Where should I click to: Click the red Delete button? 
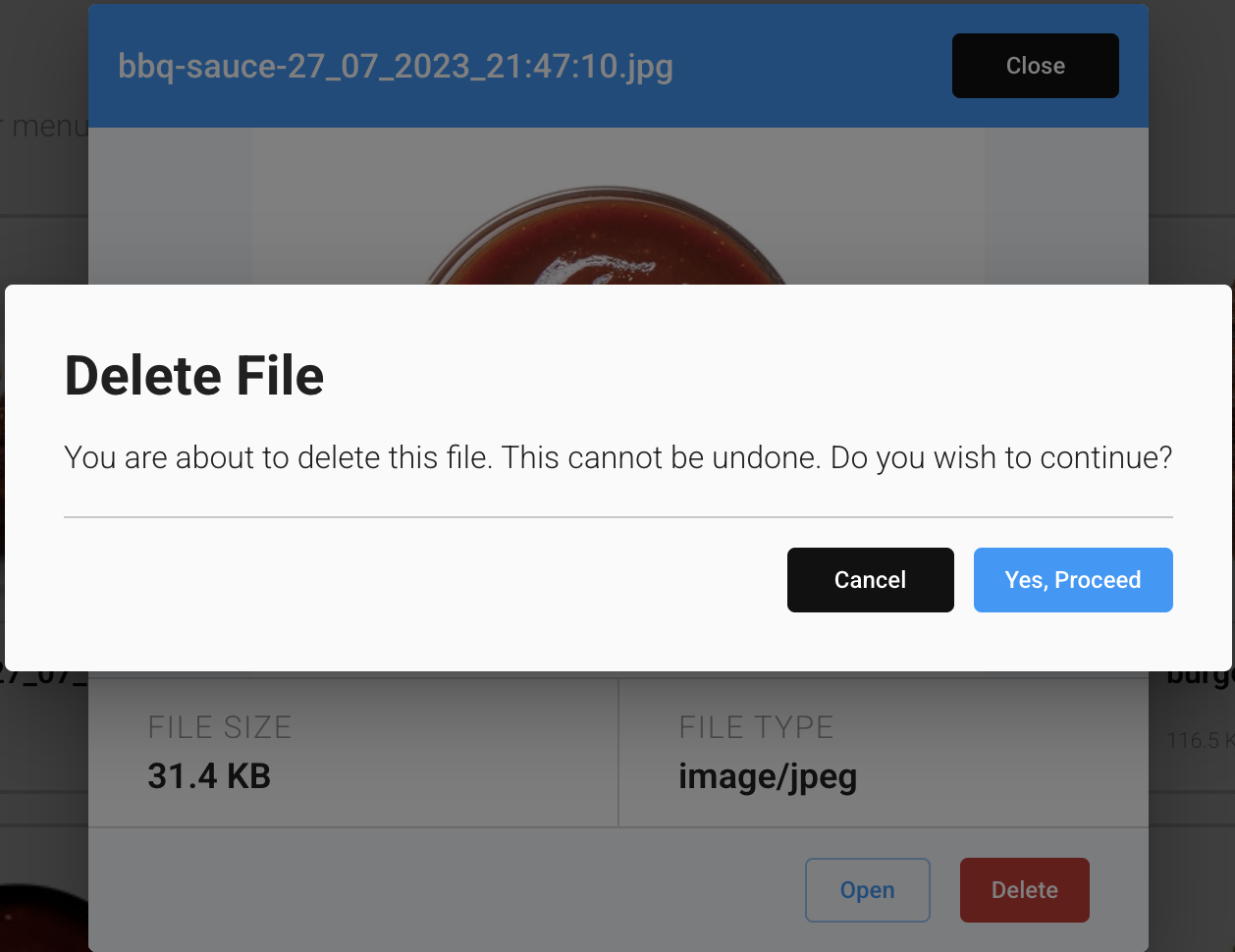click(x=1024, y=890)
